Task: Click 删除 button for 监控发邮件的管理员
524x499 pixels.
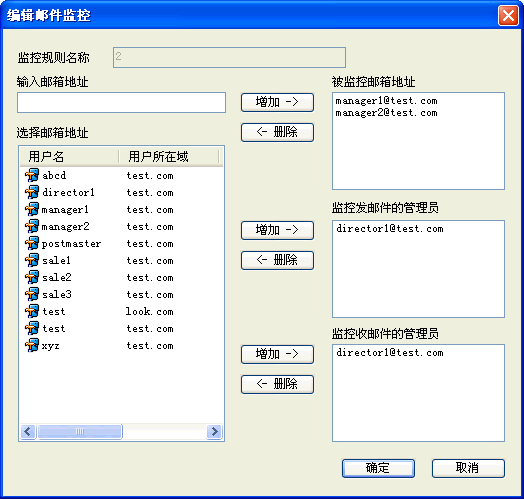Action: (277, 260)
